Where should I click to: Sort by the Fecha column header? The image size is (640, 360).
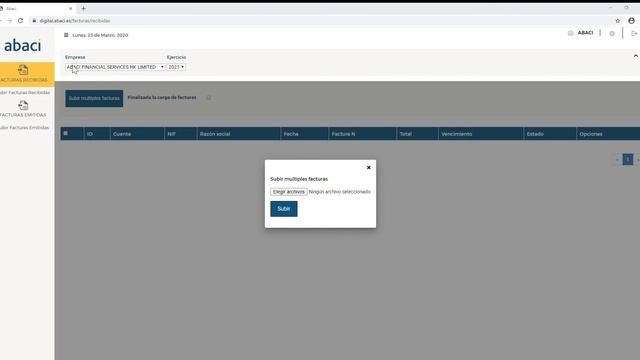[291, 134]
